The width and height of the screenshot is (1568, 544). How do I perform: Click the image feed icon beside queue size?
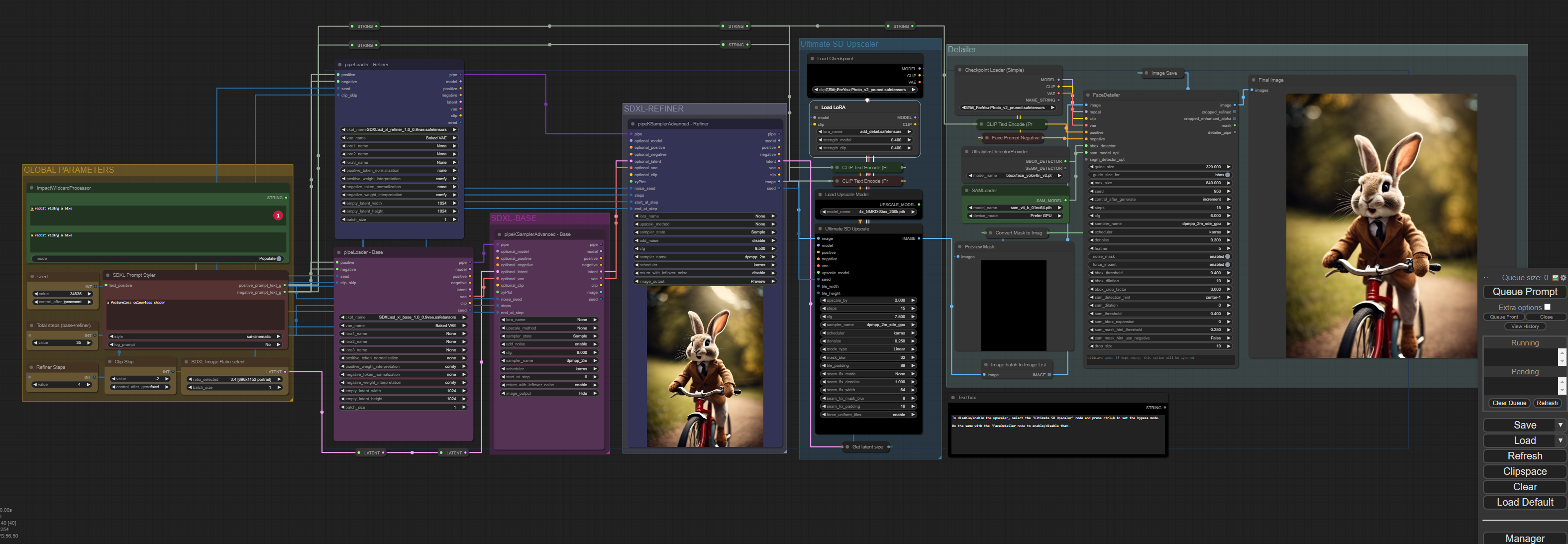[1555, 278]
